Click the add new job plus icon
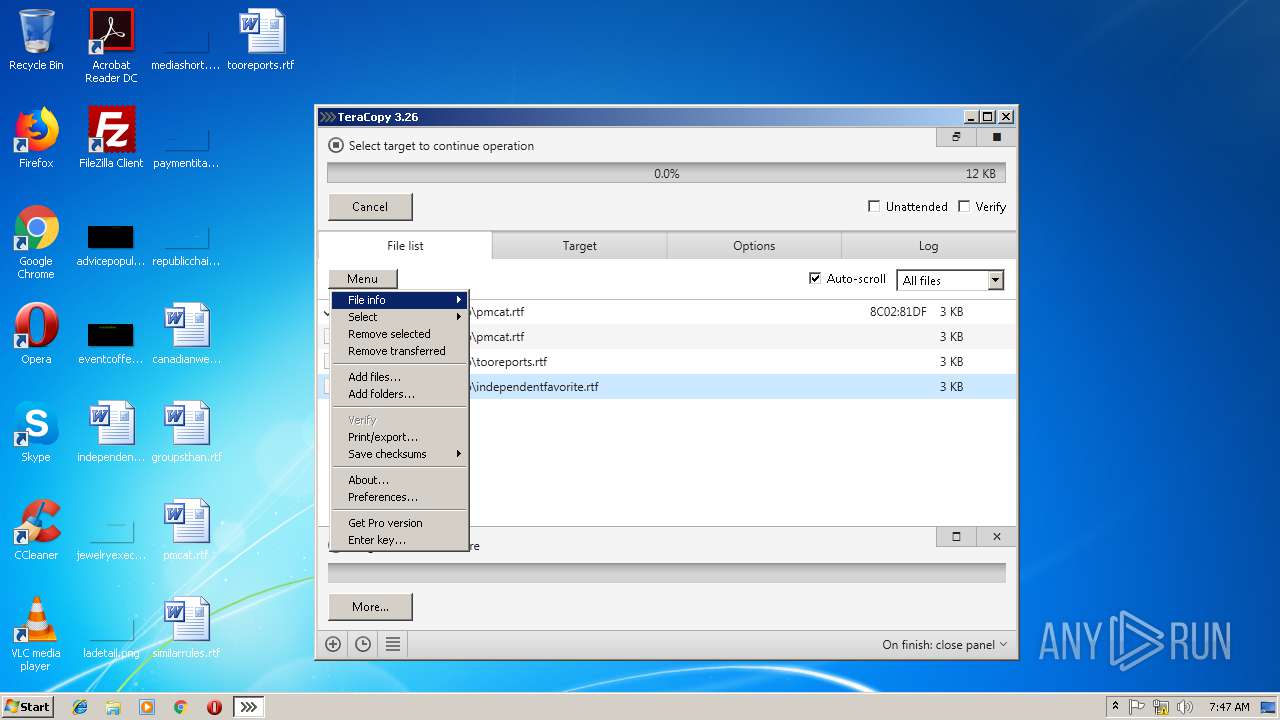This screenshot has height=720, width=1280. (333, 645)
